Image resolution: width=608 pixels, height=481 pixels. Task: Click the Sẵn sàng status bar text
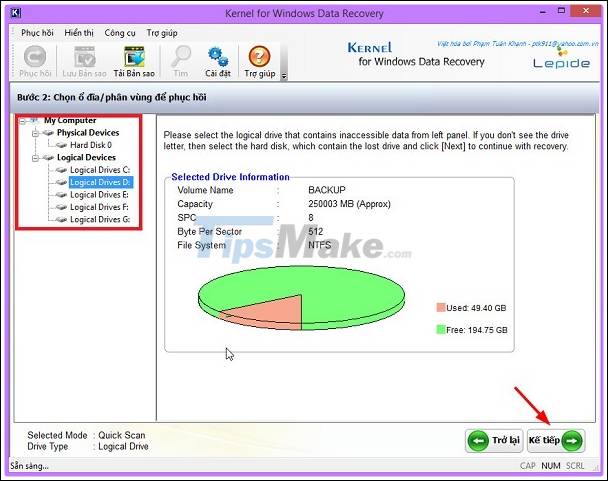point(29,466)
